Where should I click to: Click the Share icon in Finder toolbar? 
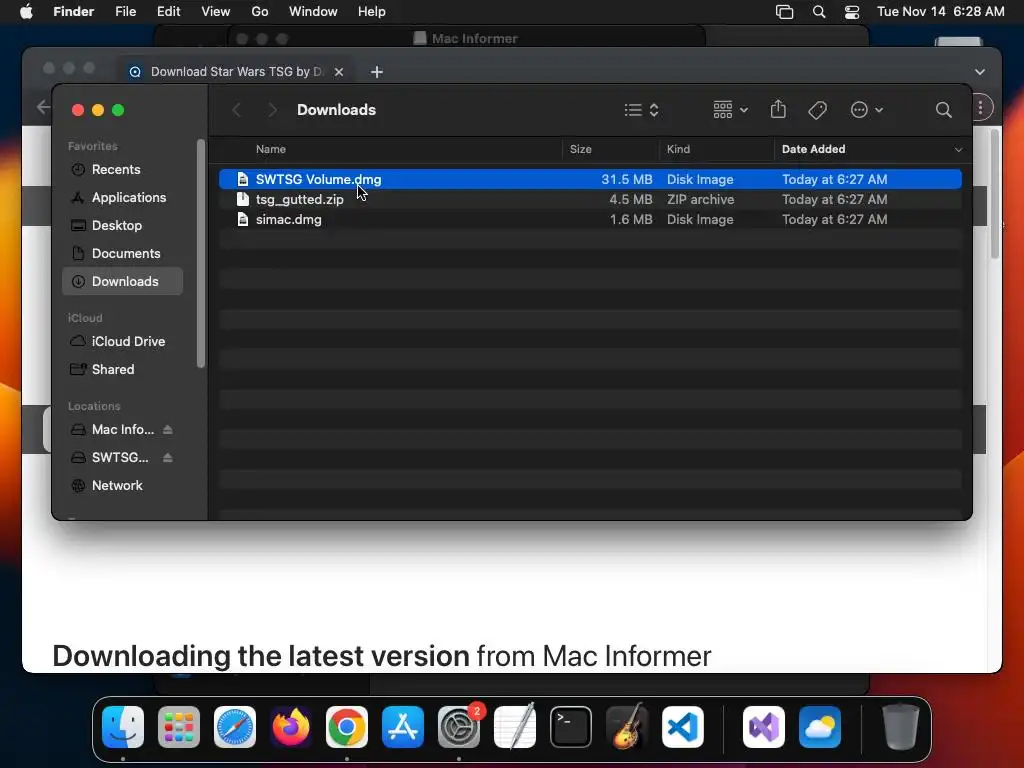click(778, 109)
